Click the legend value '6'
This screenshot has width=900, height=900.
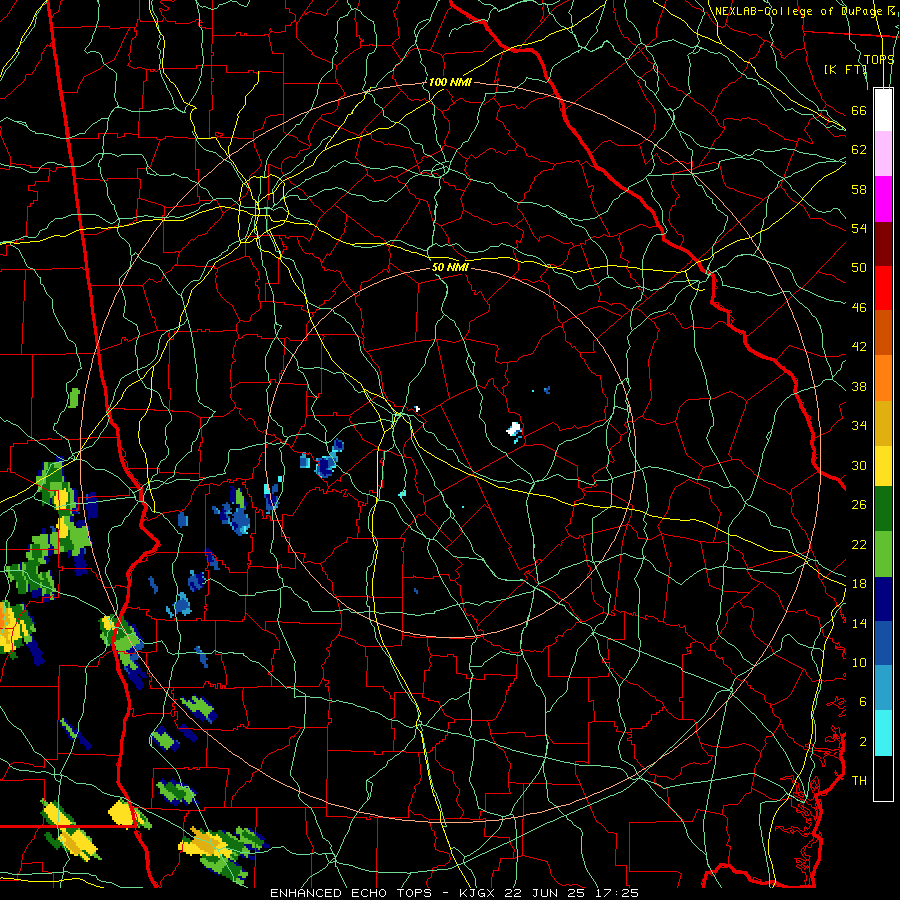(863, 702)
